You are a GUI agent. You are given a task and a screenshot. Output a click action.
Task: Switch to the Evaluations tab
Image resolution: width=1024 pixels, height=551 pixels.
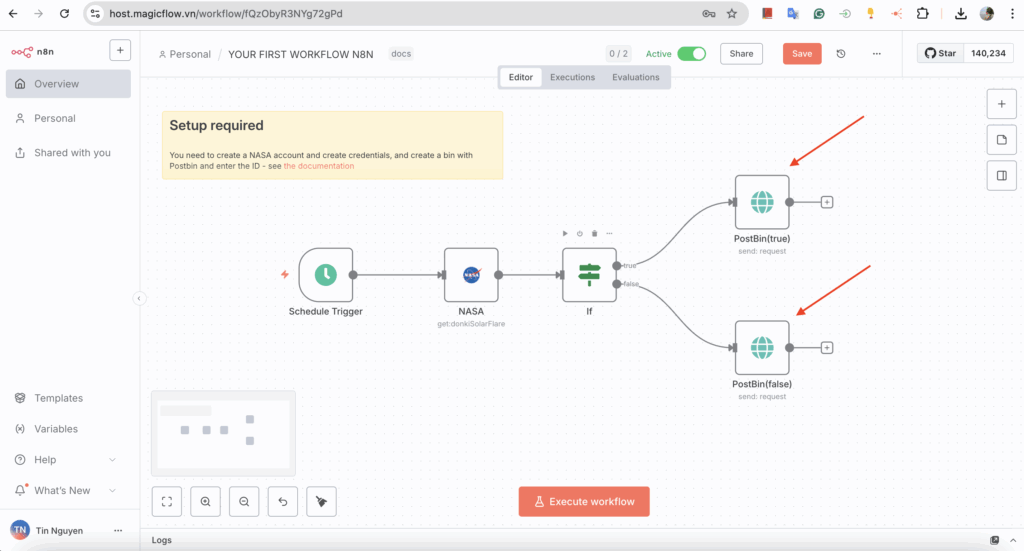(x=636, y=77)
